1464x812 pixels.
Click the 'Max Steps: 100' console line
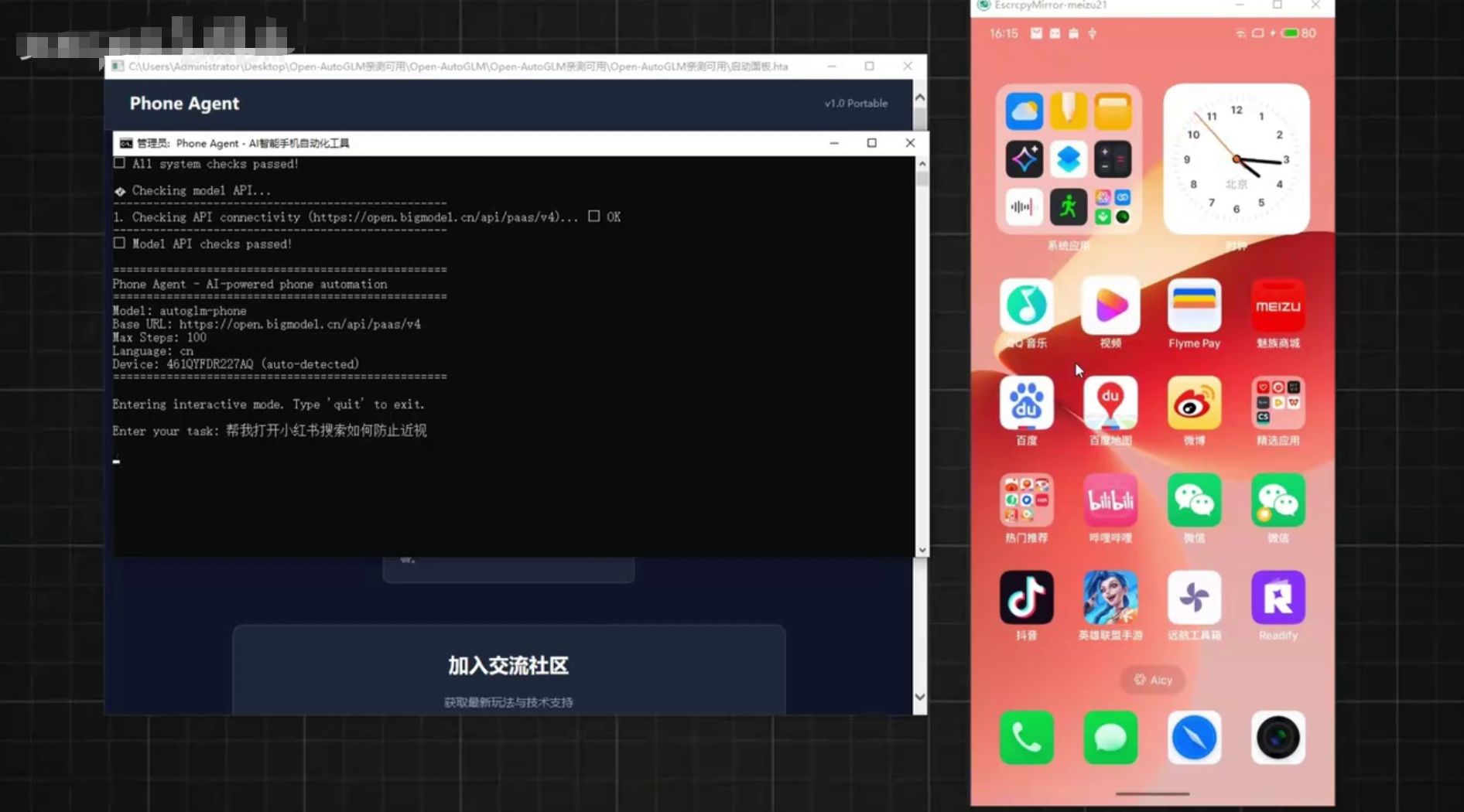[x=159, y=337]
